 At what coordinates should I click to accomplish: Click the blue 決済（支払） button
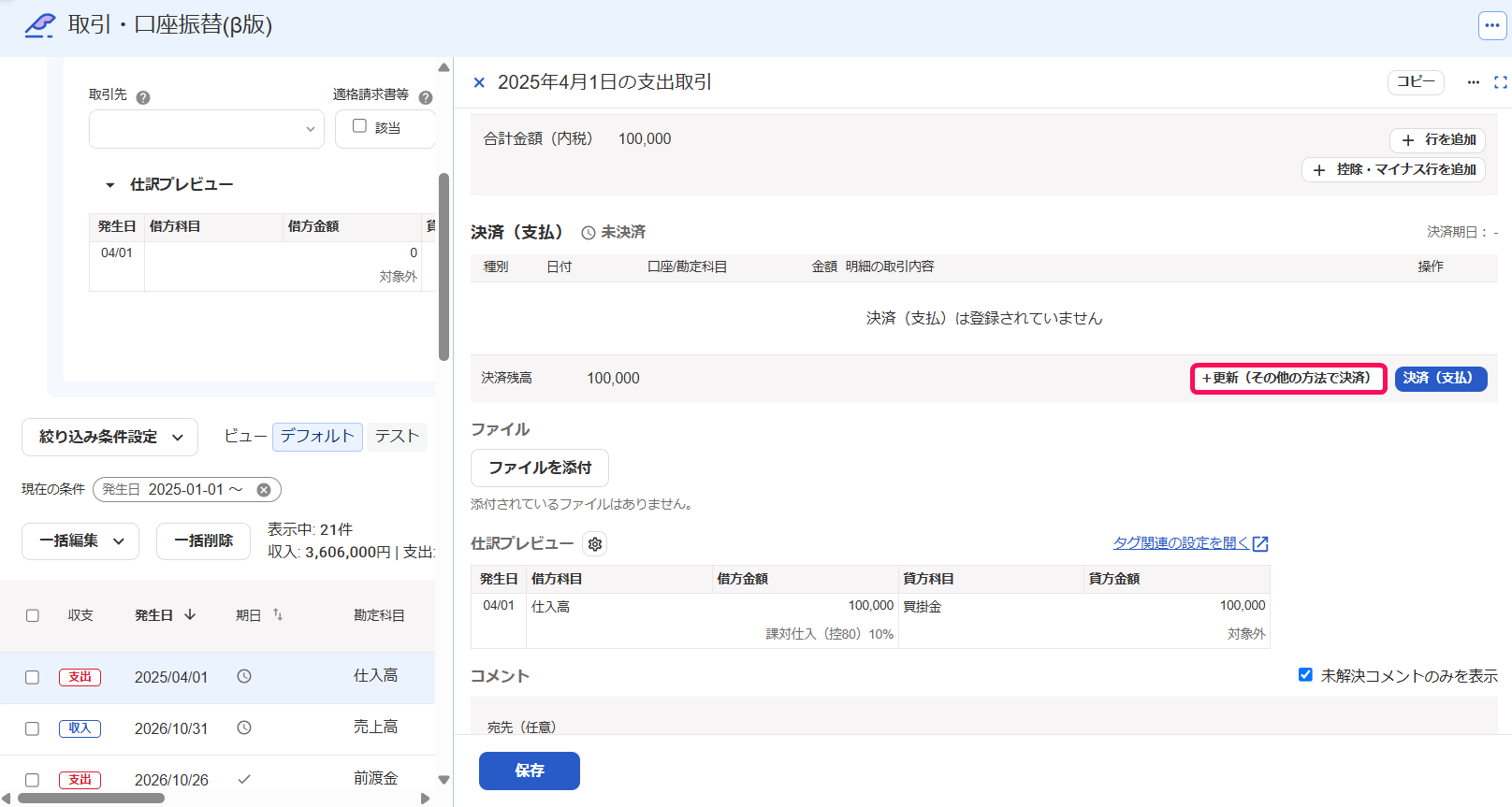pyautogui.click(x=1441, y=378)
